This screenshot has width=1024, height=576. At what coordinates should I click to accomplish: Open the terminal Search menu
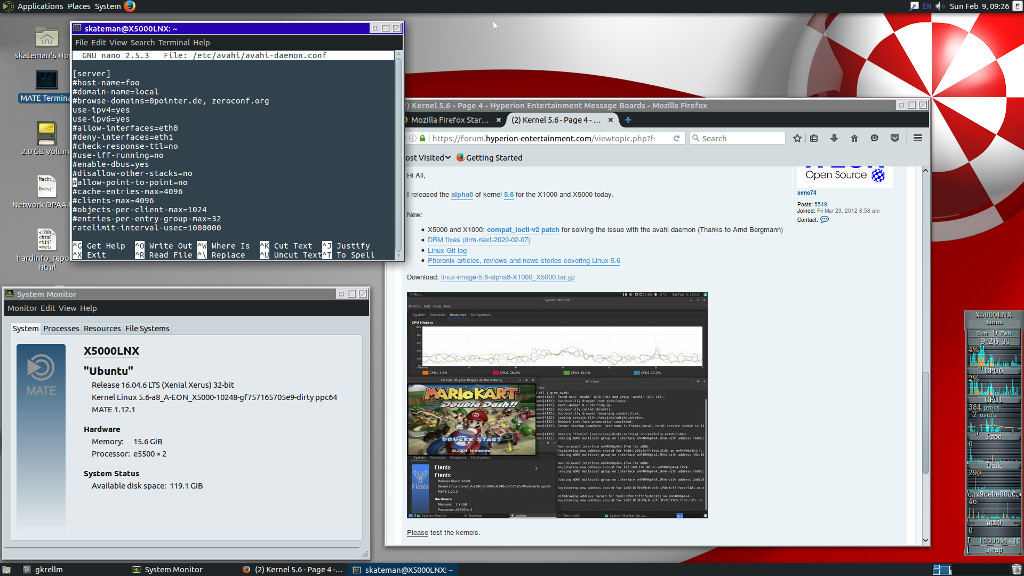tap(142, 42)
